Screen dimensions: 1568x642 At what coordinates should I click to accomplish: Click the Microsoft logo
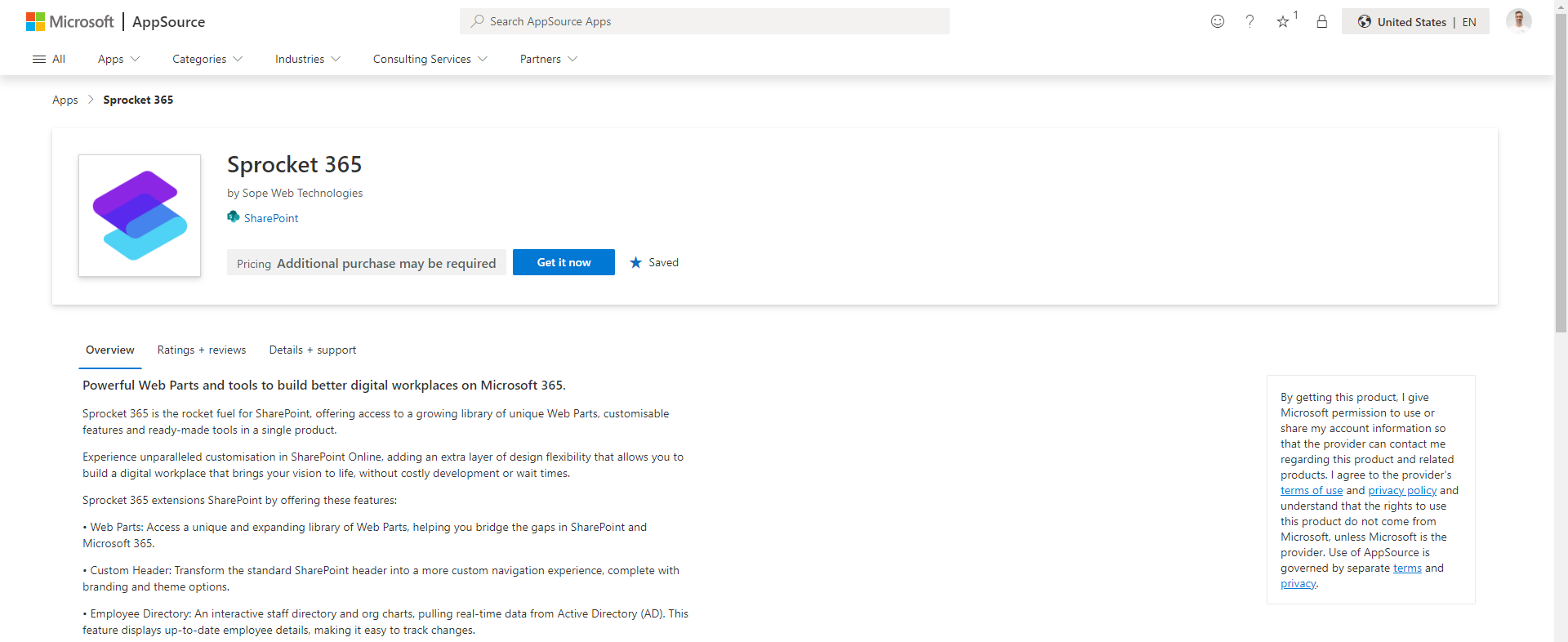click(69, 21)
